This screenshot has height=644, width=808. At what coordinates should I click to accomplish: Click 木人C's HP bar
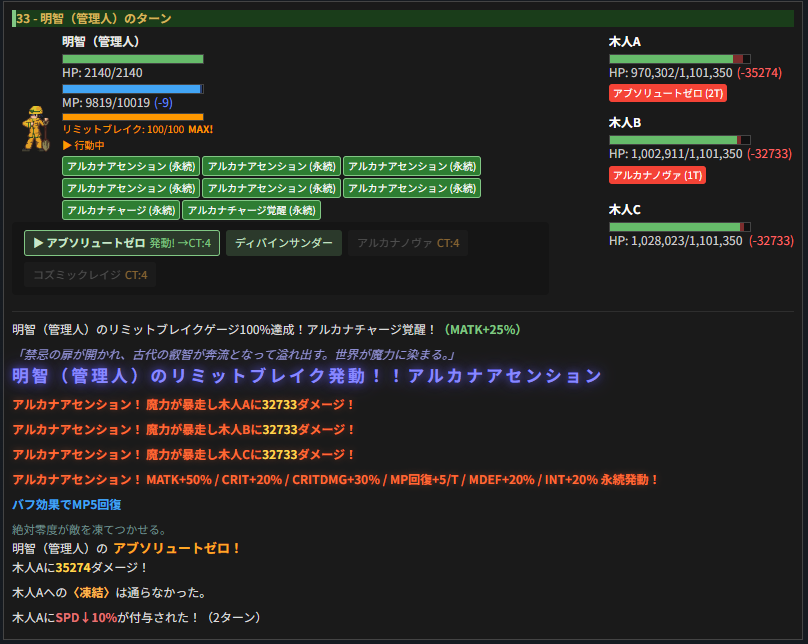pyautogui.click(x=678, y=226)
